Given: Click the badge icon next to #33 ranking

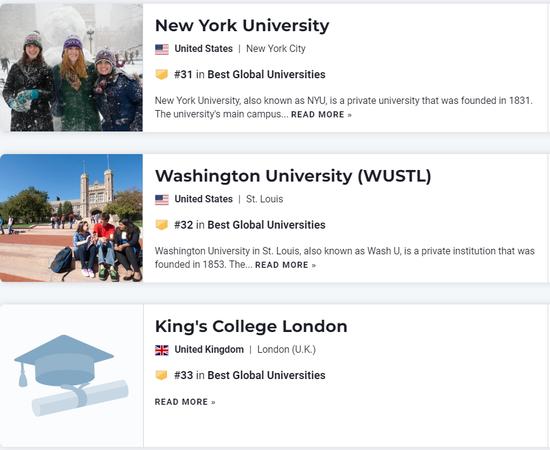Looking at the screenshot, I should (x=161, y=375).
